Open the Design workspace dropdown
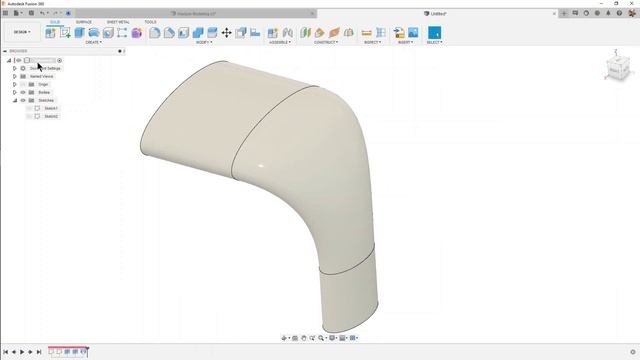Screen dimensions: 640x360 click(22, 32)
